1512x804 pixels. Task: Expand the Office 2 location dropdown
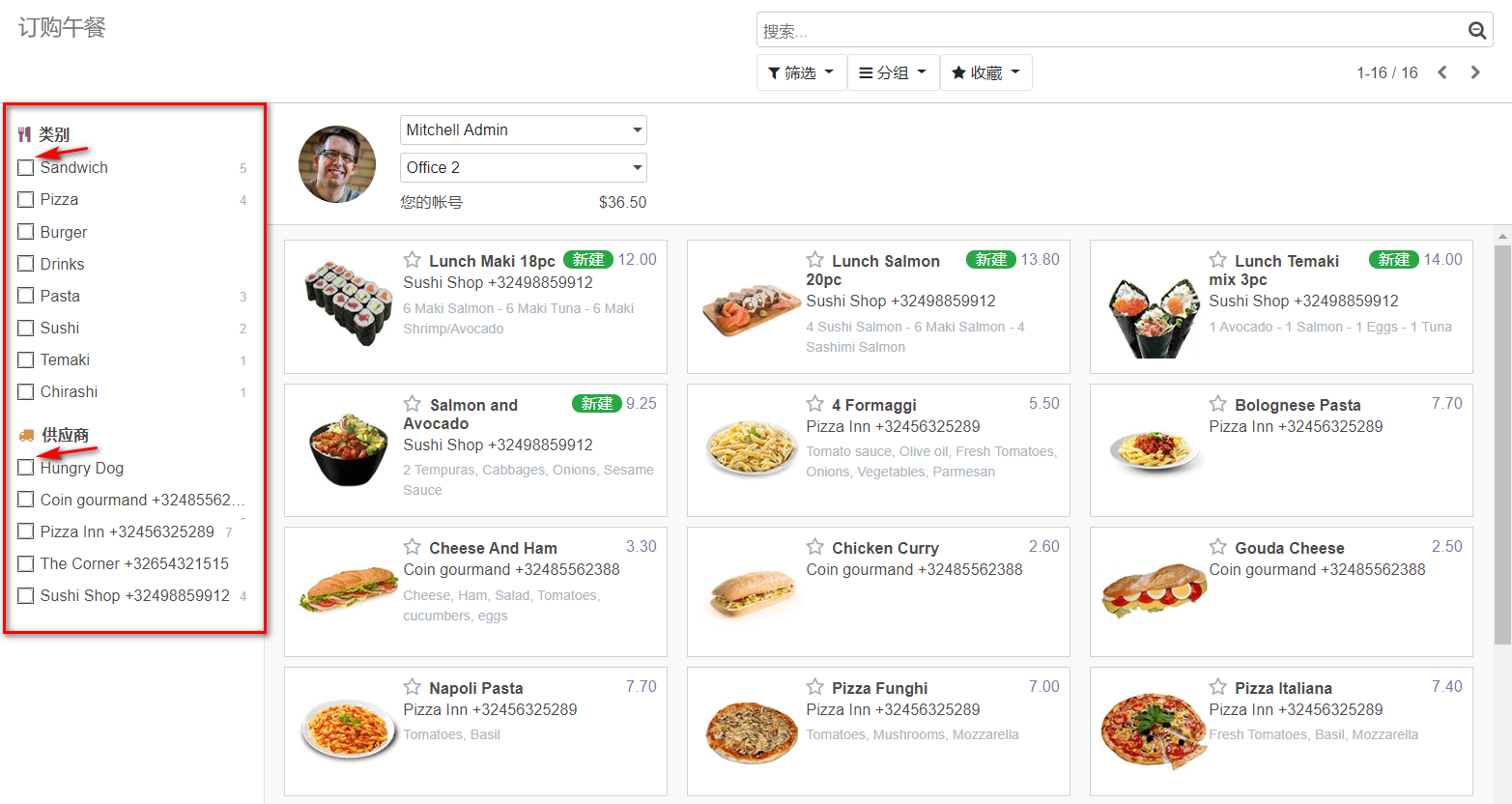(x=523, y=167)
